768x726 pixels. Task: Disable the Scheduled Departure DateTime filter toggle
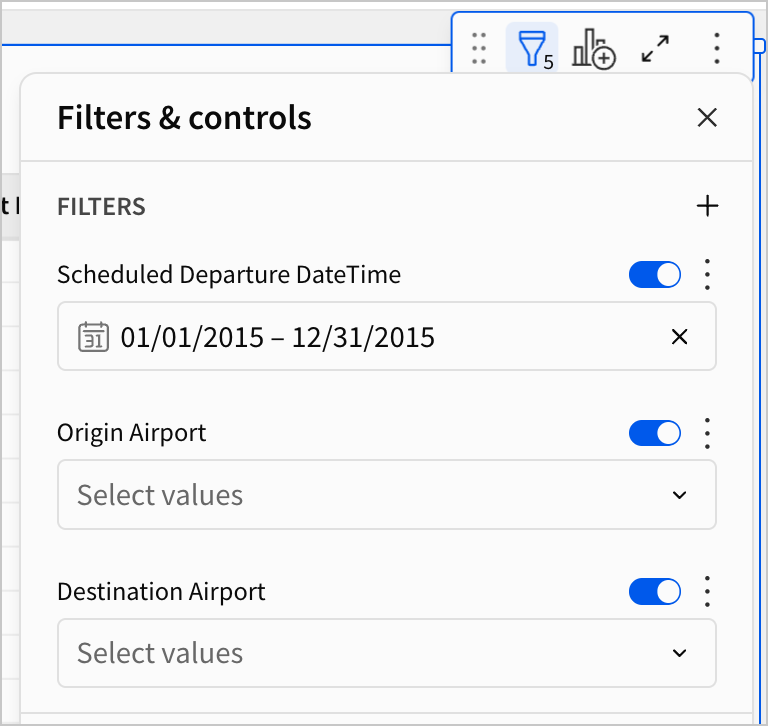point(654,274)
